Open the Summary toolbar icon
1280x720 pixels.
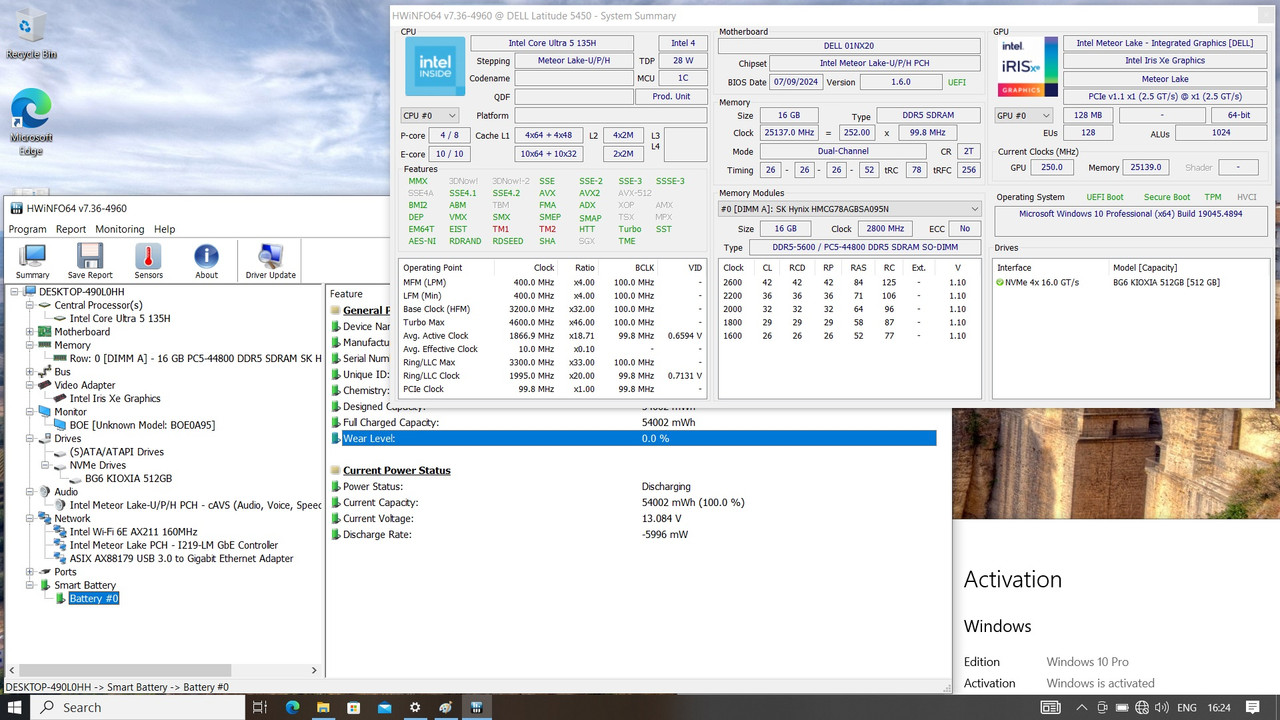coord(32,262)
